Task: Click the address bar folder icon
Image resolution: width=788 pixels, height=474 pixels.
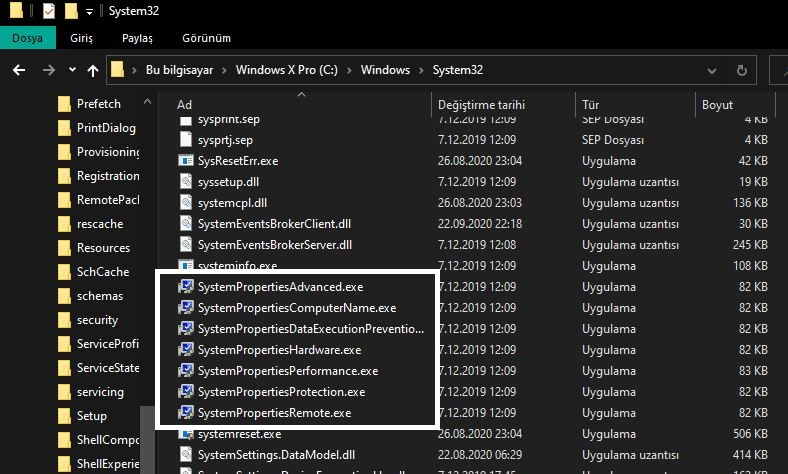Action: point(118,69)
